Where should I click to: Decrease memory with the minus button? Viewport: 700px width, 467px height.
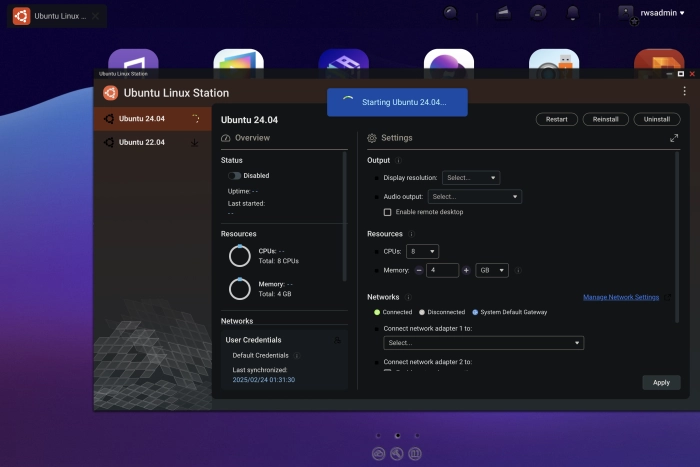[419, 270]
